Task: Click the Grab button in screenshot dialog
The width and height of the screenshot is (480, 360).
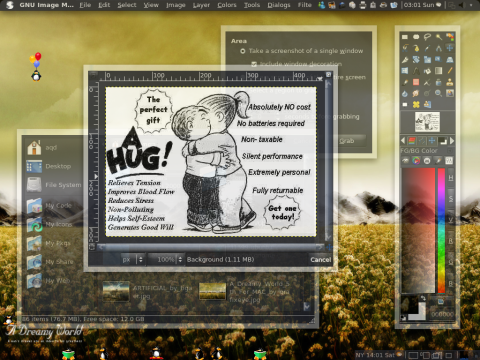Action: click(347, 141)
